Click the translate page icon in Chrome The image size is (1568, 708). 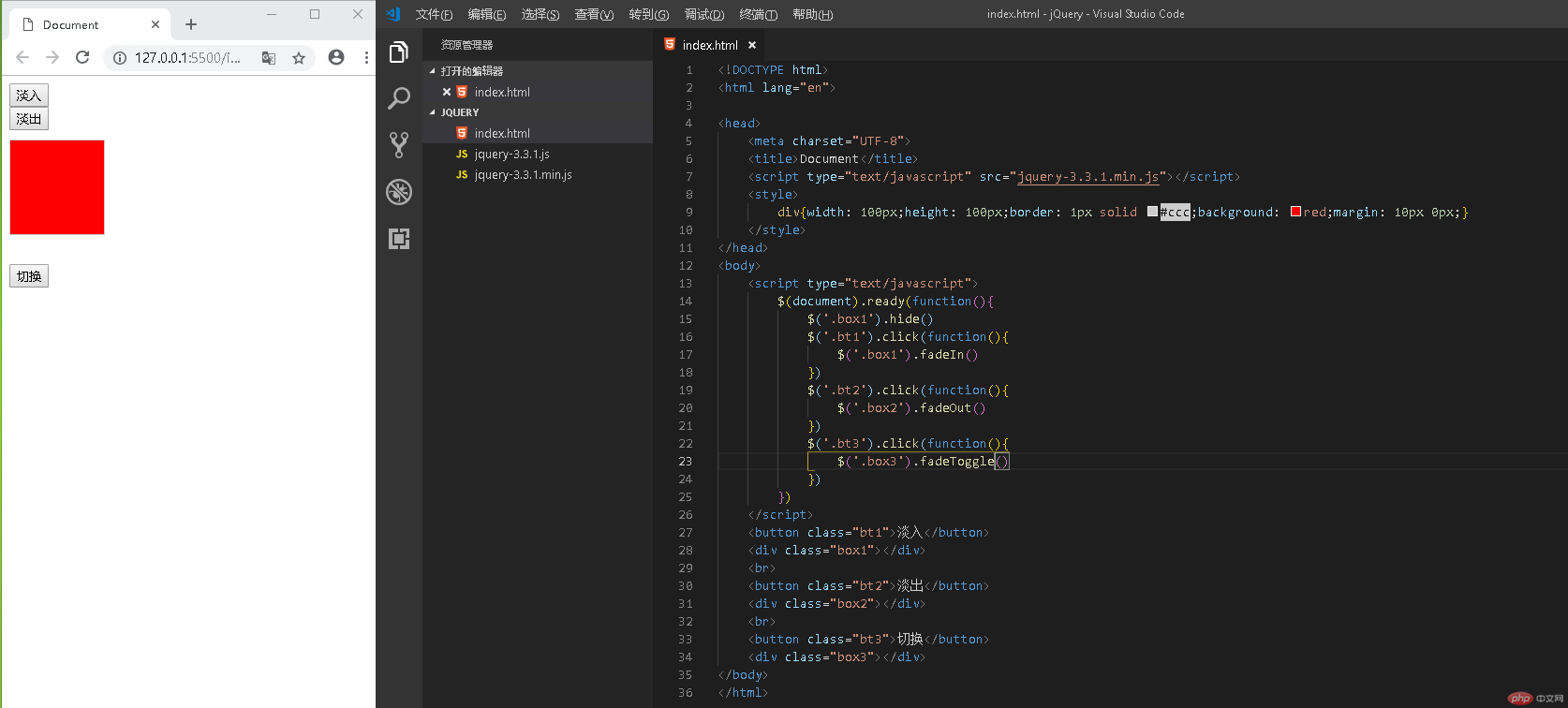(x=269, y=58)
